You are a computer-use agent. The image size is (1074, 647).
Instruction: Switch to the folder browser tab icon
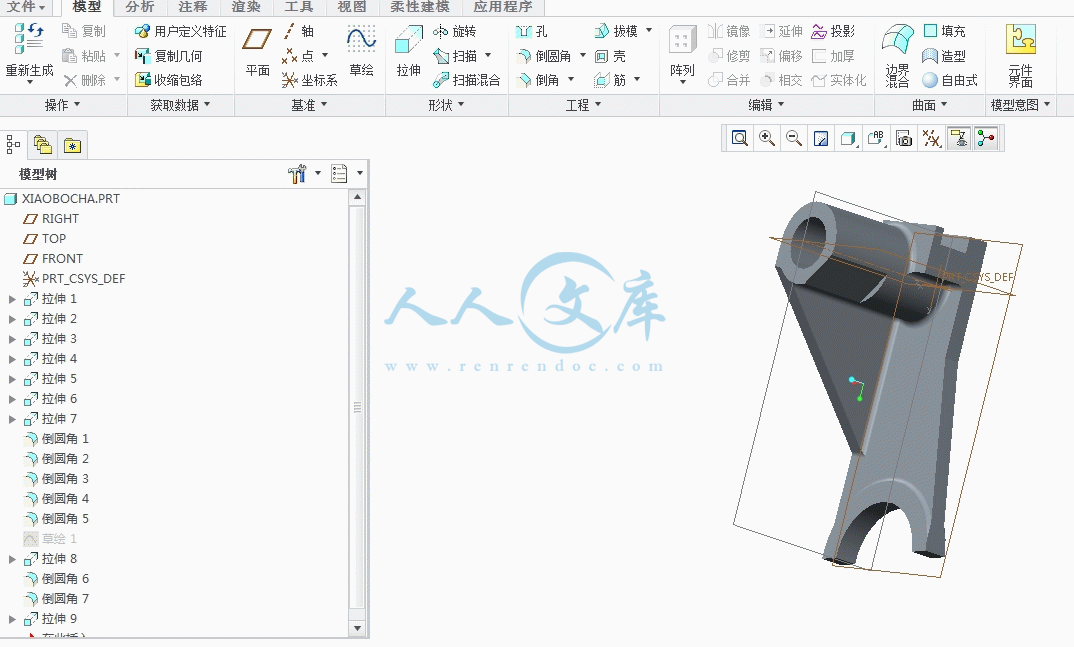point(43,144)
